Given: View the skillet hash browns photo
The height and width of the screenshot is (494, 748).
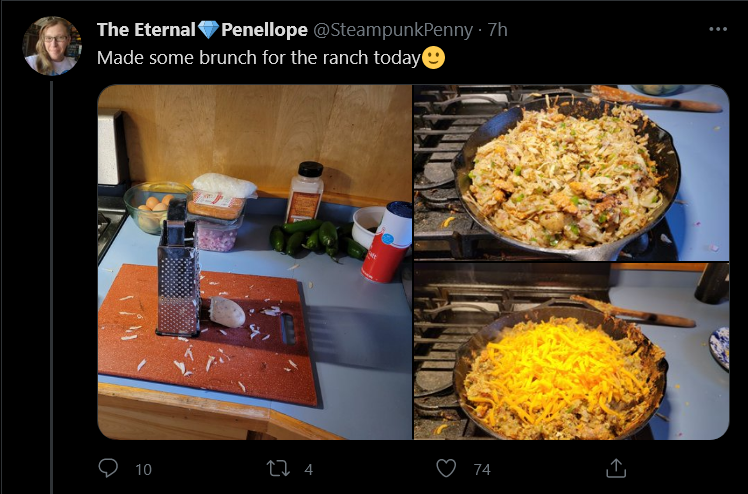Looking at the screenshot, I should pyautogui.click(x=571, y=173).
